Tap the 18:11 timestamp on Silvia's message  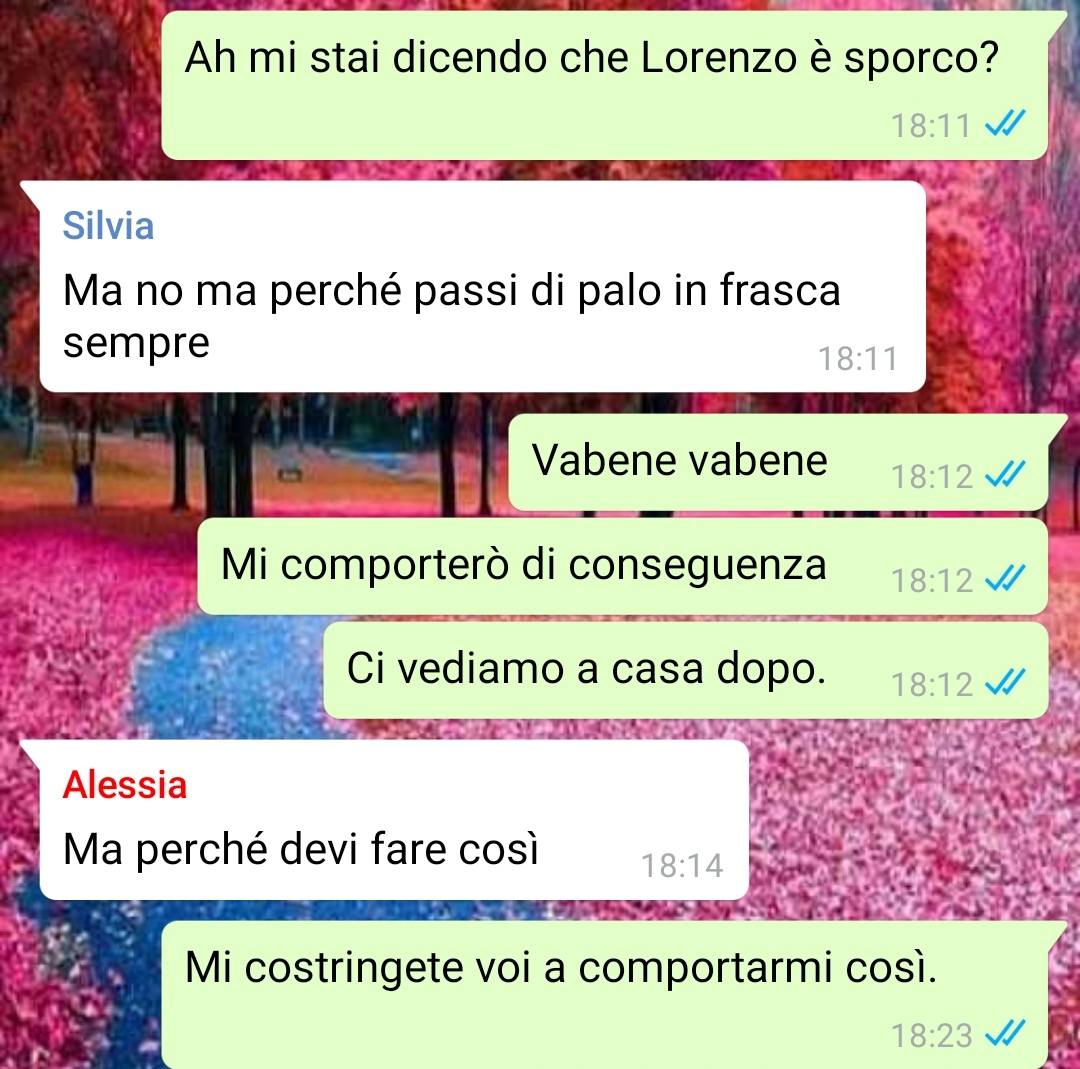click(858, 358)
